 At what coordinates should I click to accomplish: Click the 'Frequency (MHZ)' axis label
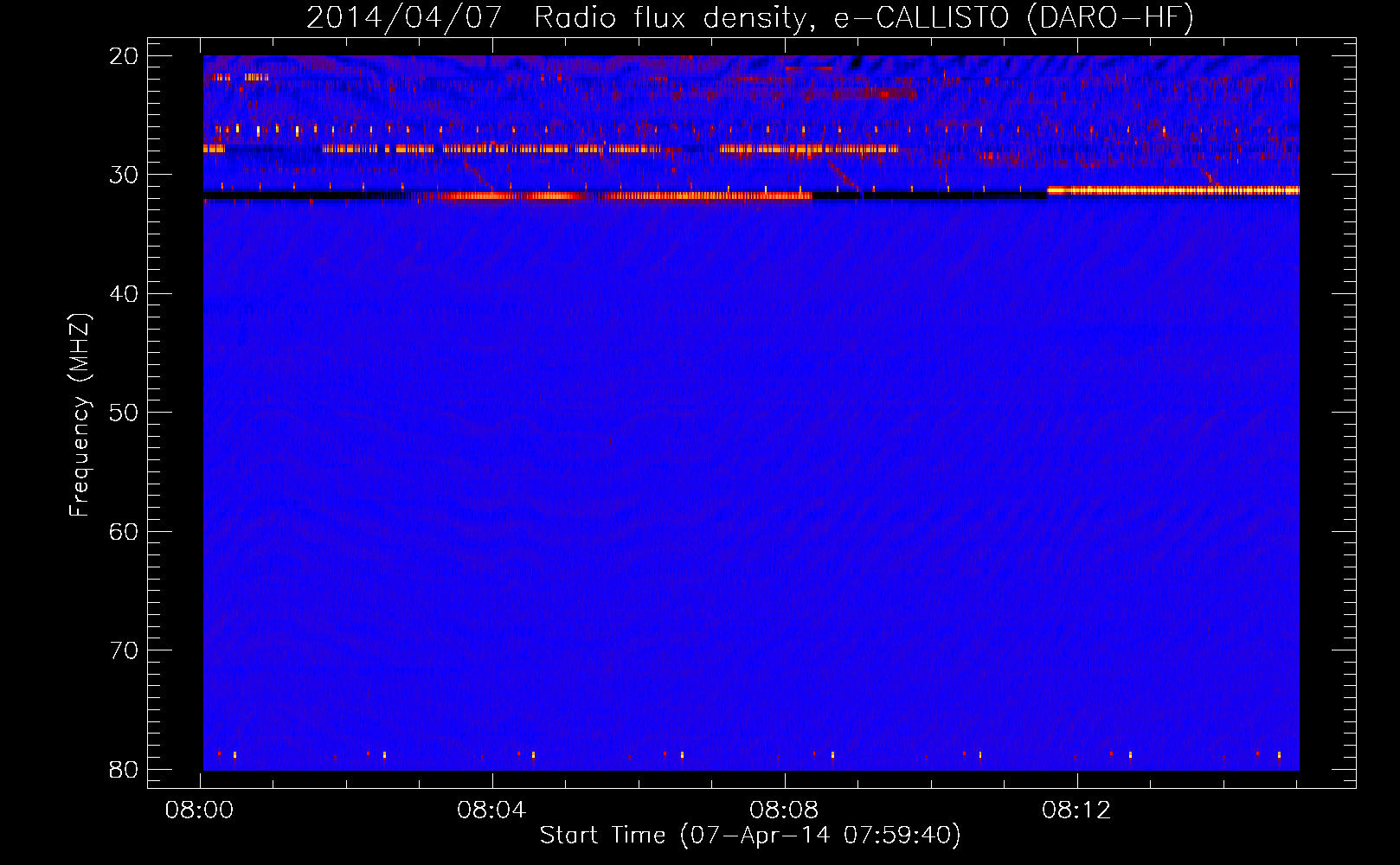80,415
